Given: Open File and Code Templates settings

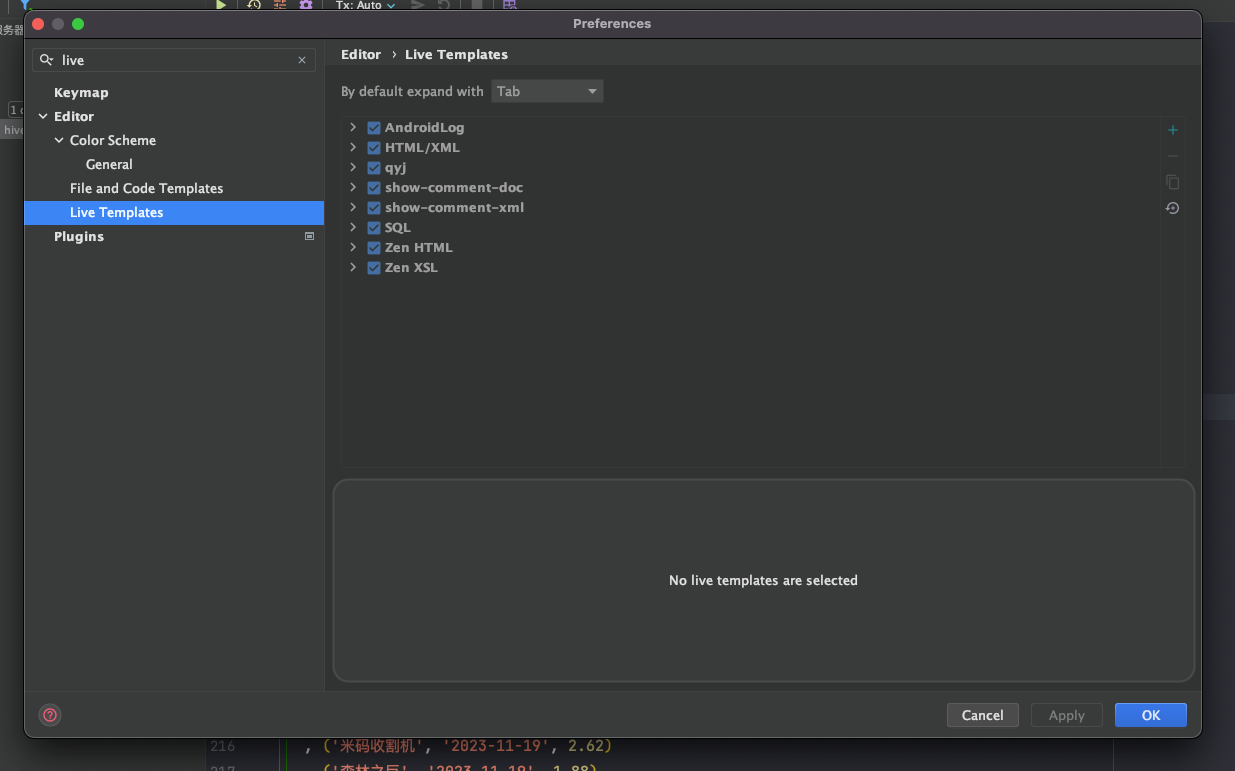Looking at the screenshot, I should [x=146, y=189].
